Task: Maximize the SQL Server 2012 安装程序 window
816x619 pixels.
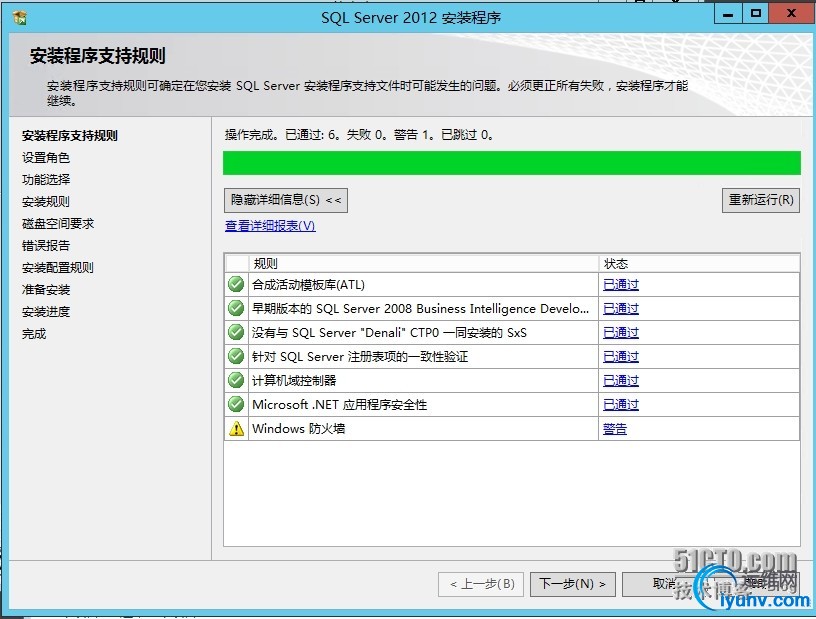Action: point(756,14)
